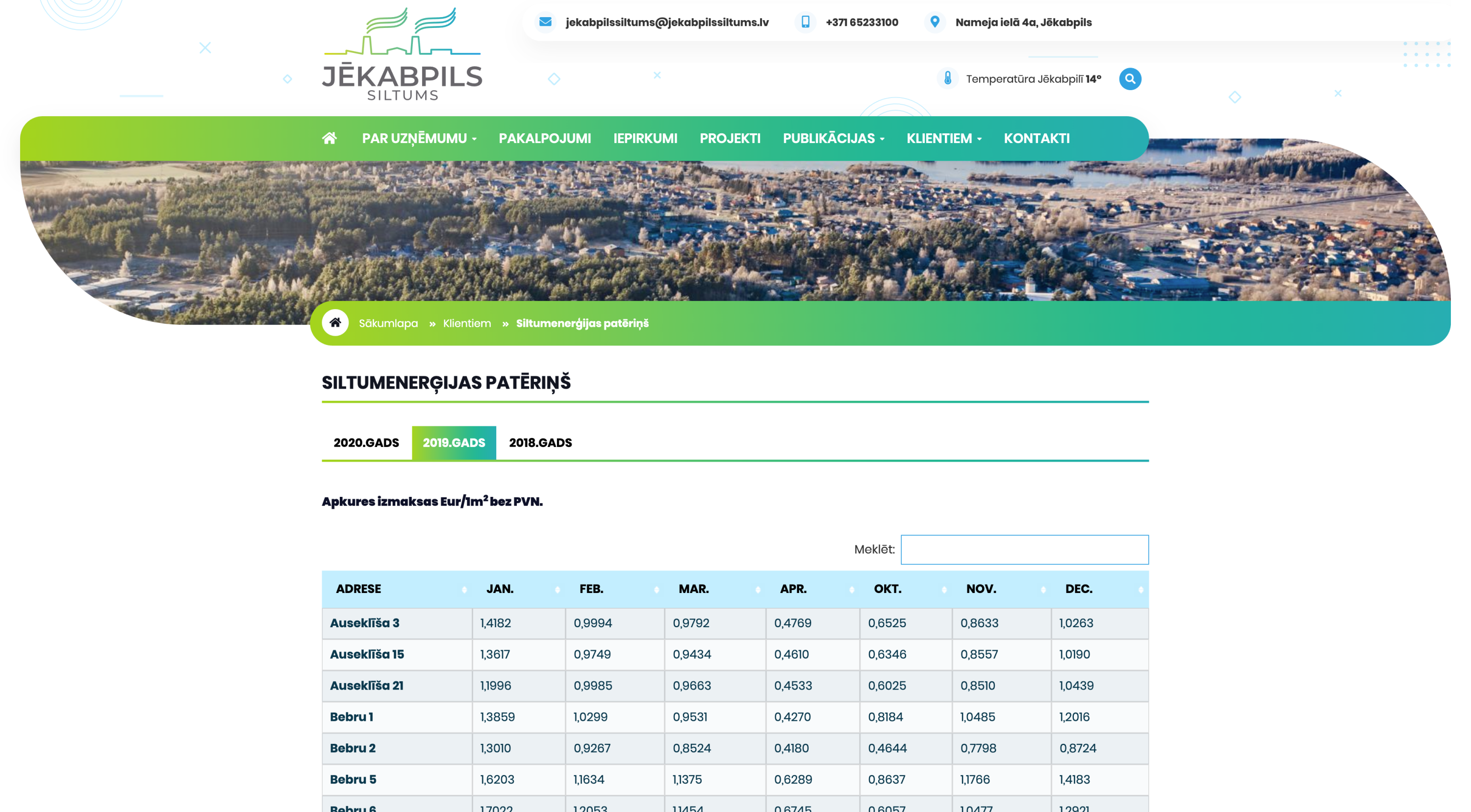
Task: Expand the PAR UZŅĒMUMU dropdown menu
Action: point(419,139)
